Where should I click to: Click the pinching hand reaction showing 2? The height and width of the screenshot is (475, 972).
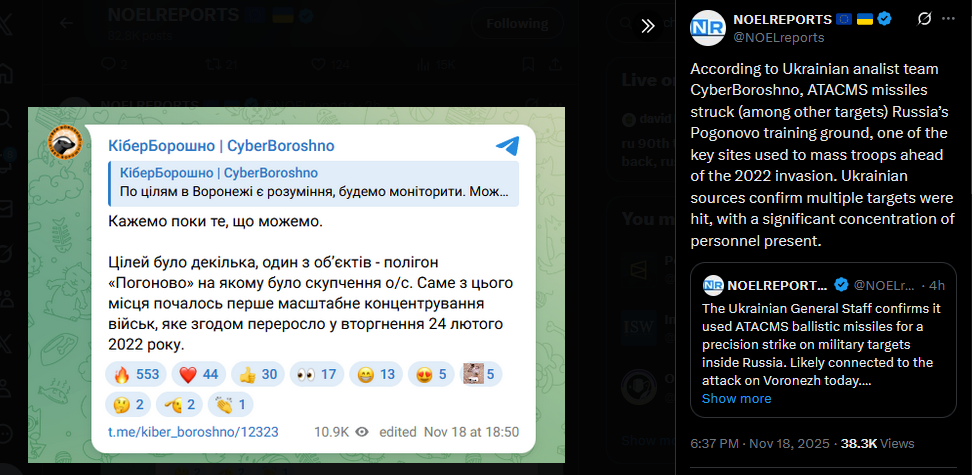(x=179, y=405)
